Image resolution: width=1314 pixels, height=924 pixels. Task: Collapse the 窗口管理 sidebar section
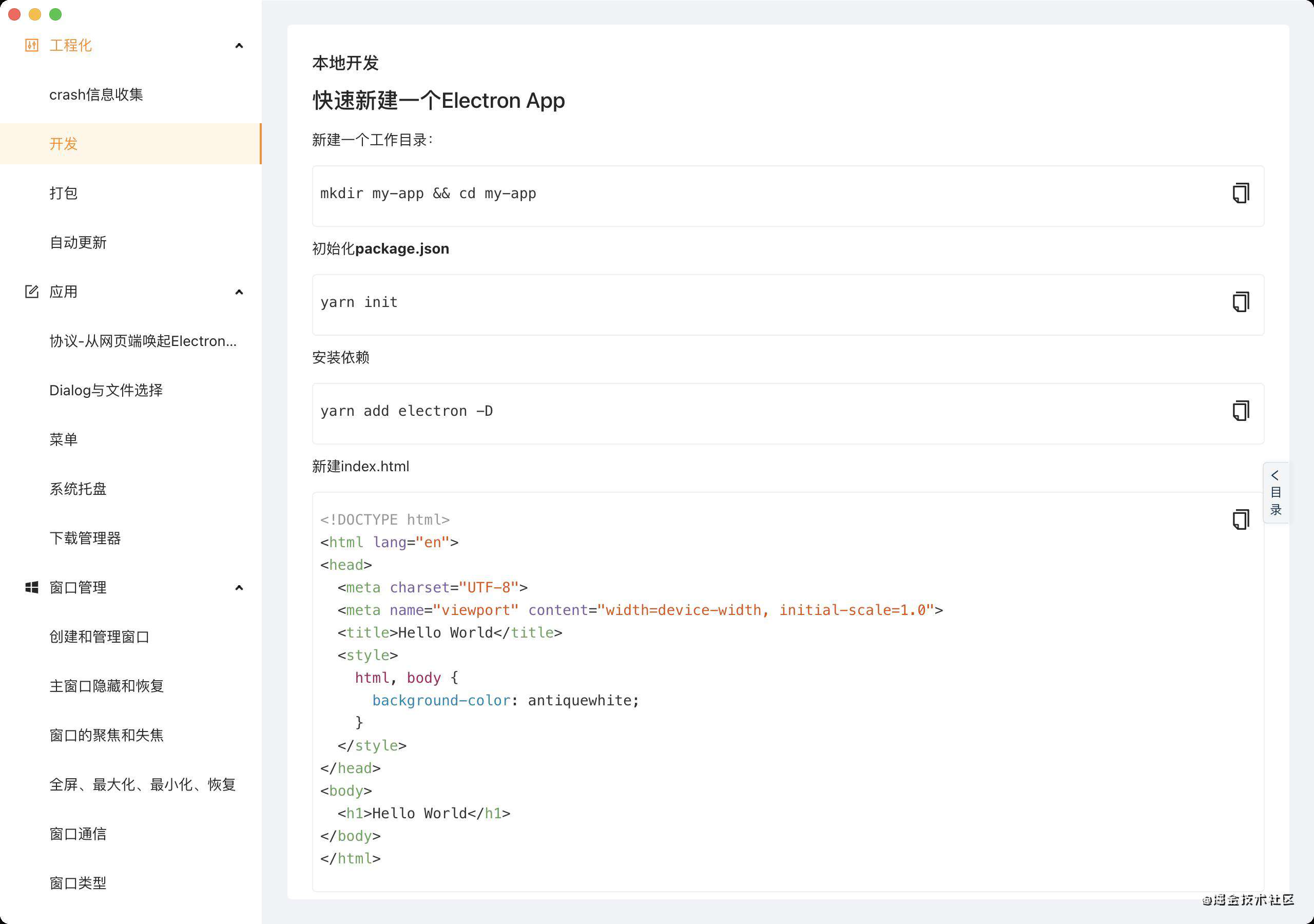point(239,587)
